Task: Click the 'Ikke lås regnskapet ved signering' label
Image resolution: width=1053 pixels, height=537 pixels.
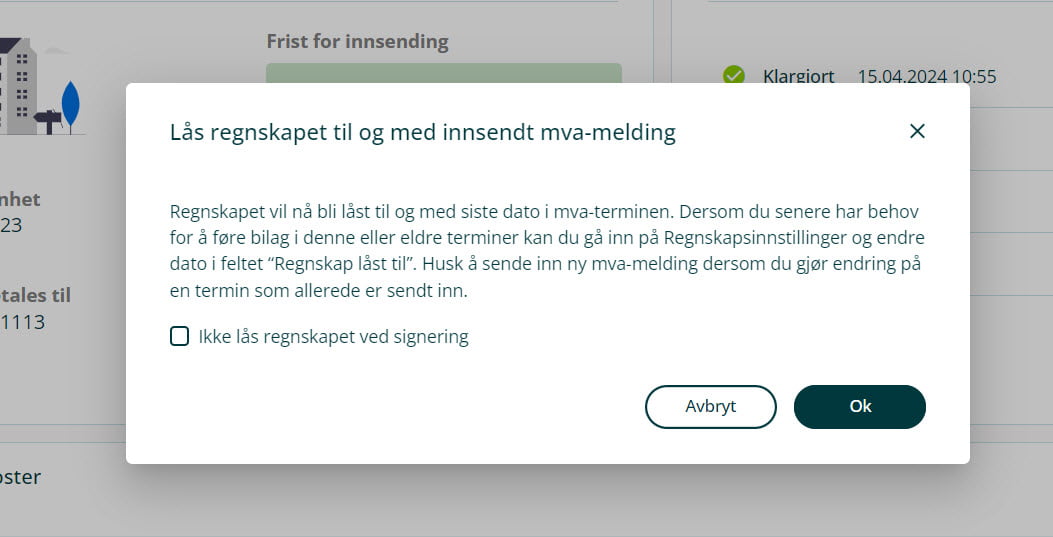Action: (x=333, y=337)
